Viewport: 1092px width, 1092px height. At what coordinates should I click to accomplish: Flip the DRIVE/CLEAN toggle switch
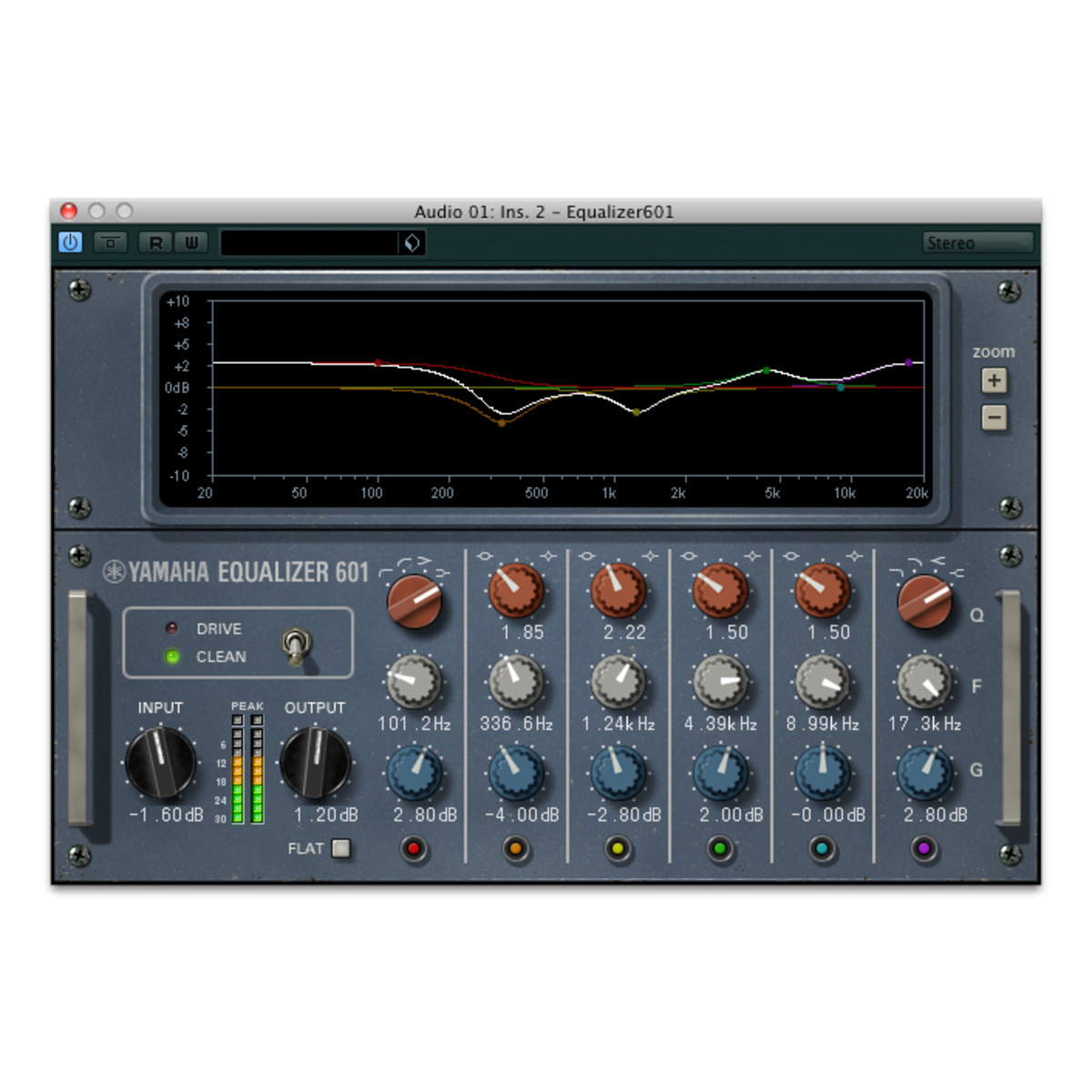pyautogui.click(x=297, y=645)
